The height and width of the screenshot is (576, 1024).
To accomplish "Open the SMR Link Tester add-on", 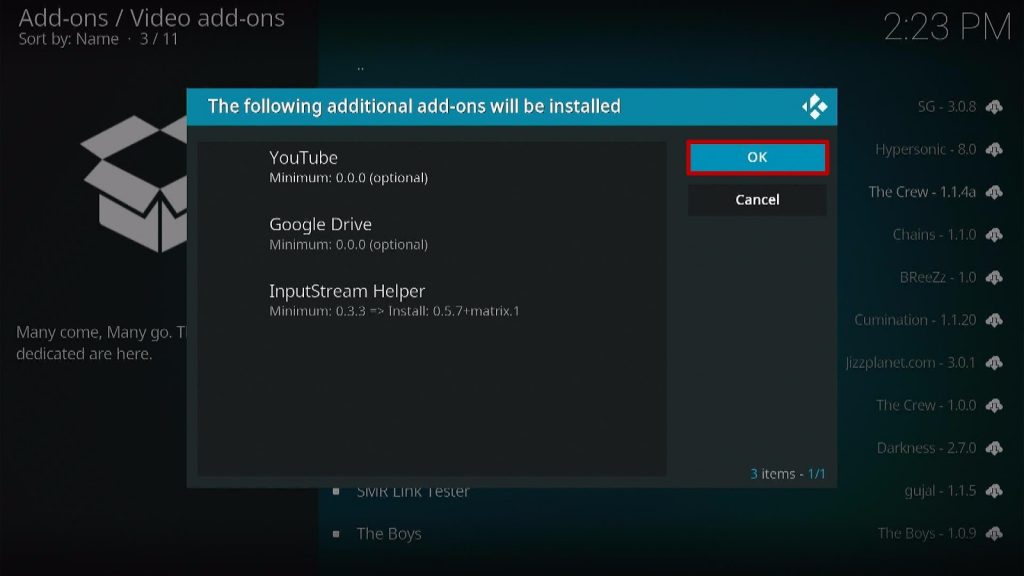I will [413, 492].
